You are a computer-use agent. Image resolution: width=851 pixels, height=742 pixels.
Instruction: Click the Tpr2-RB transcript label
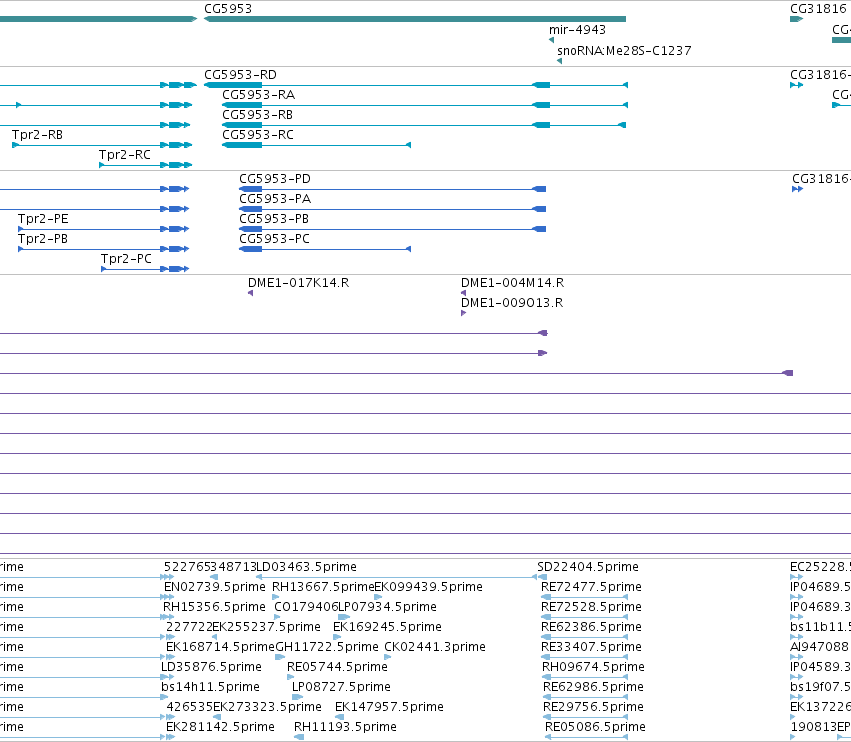[x=37, y=135]
